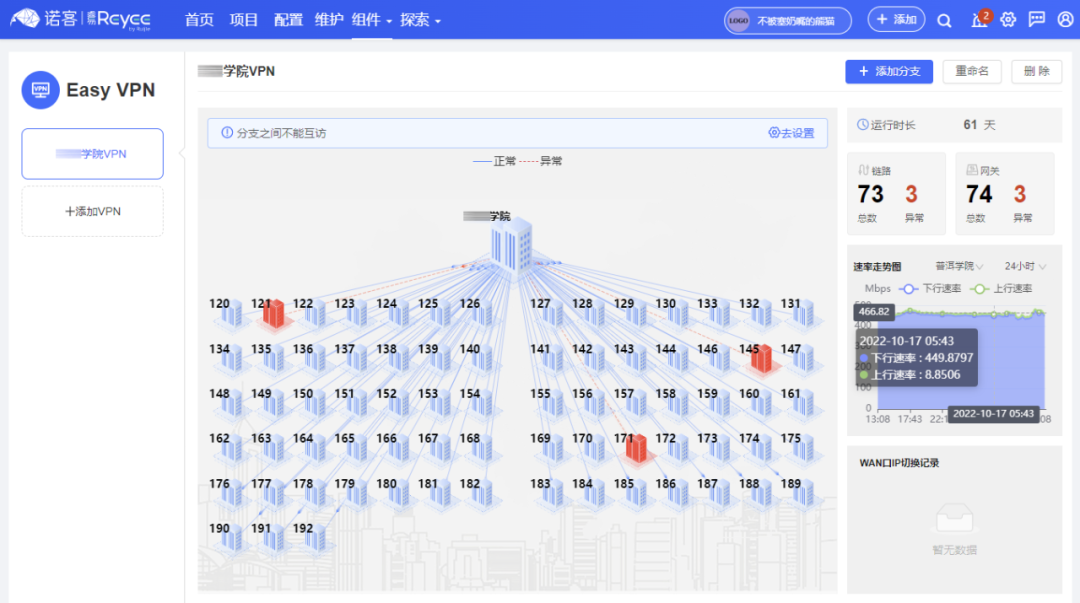This screenshot has height=603, width=1080.
Task: Open the 去设置 link
Action: click(791, 133)
